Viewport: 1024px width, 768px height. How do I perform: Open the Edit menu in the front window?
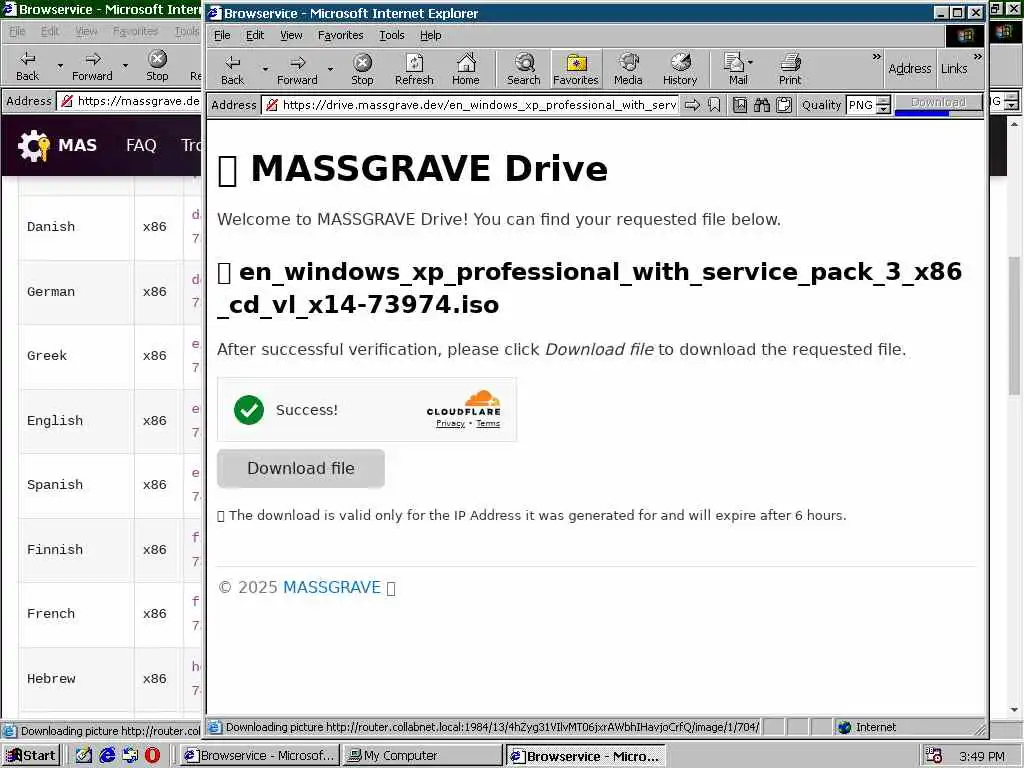coord(255,35)
